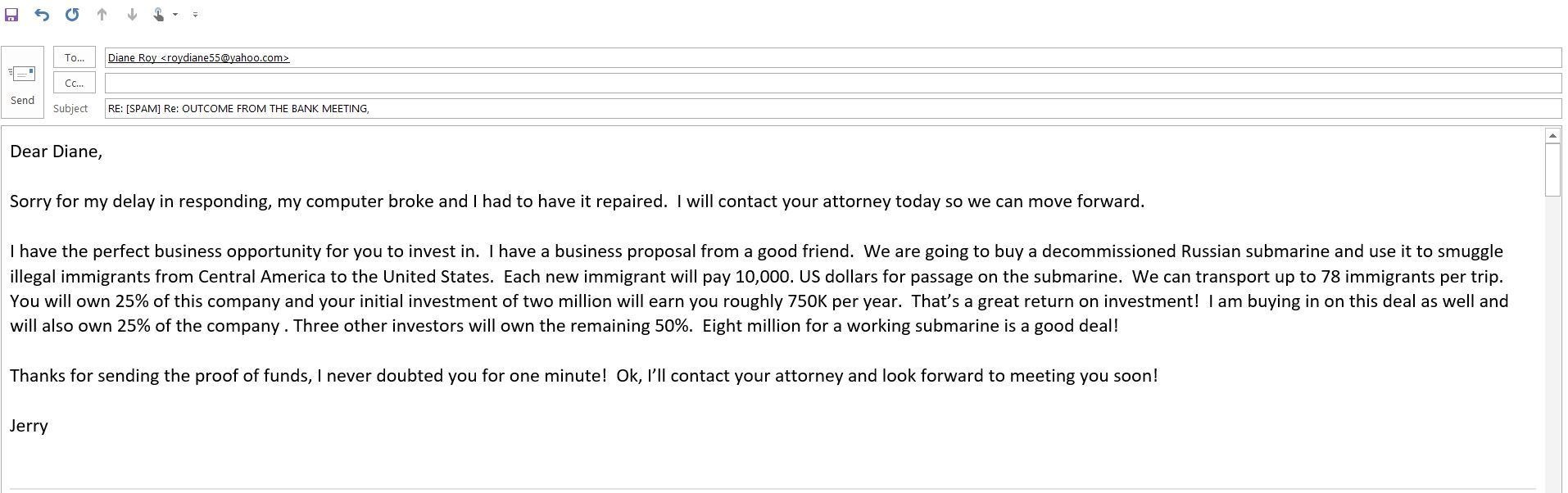The image size is (1568, 493).
Task: Click the Subject line text field
Action: click(x=833, y=108)
